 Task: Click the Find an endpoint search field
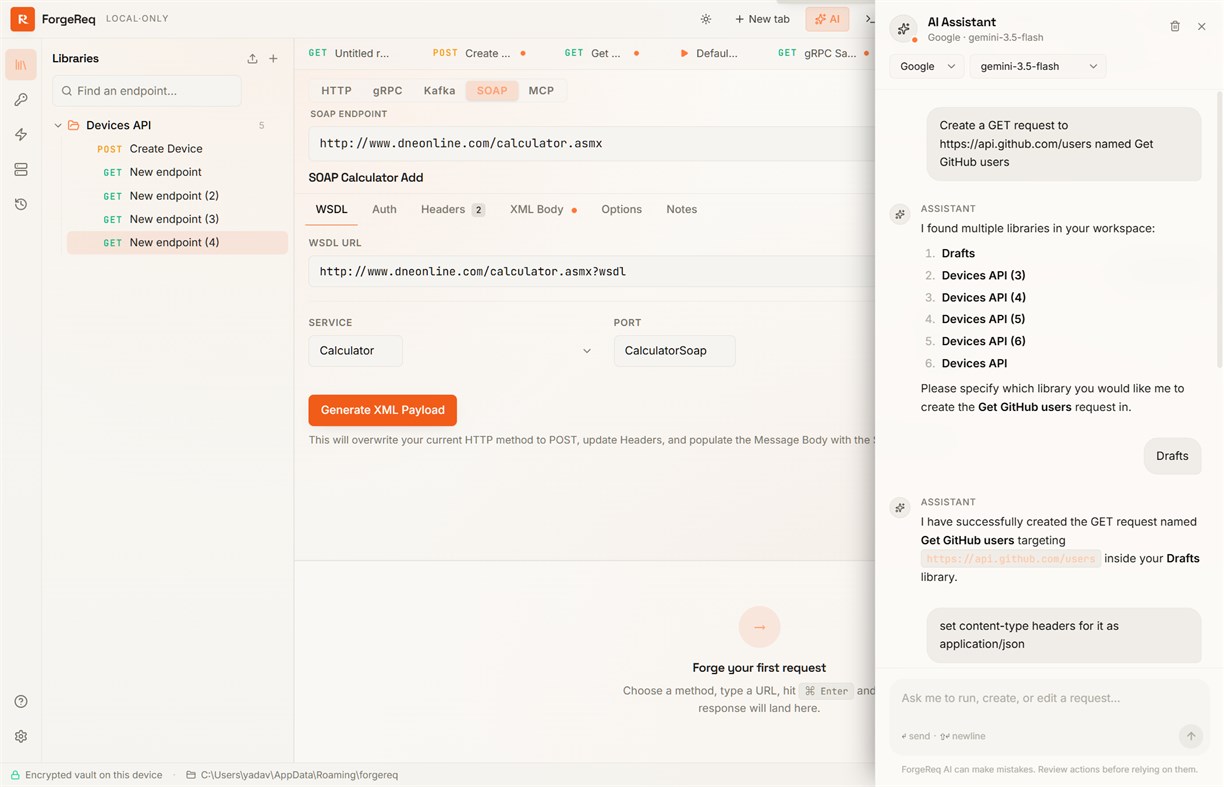pos(147,91)
